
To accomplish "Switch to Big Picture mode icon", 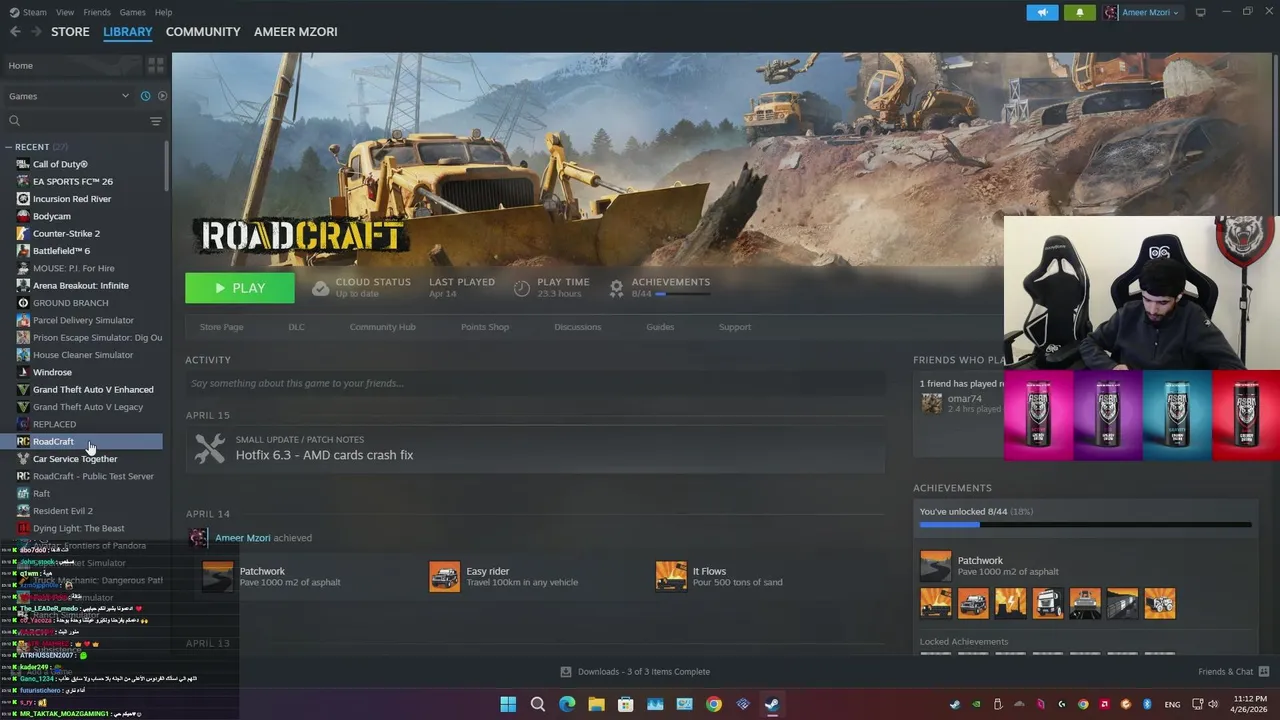I will pyautogui.click(x=1201, y=13).
